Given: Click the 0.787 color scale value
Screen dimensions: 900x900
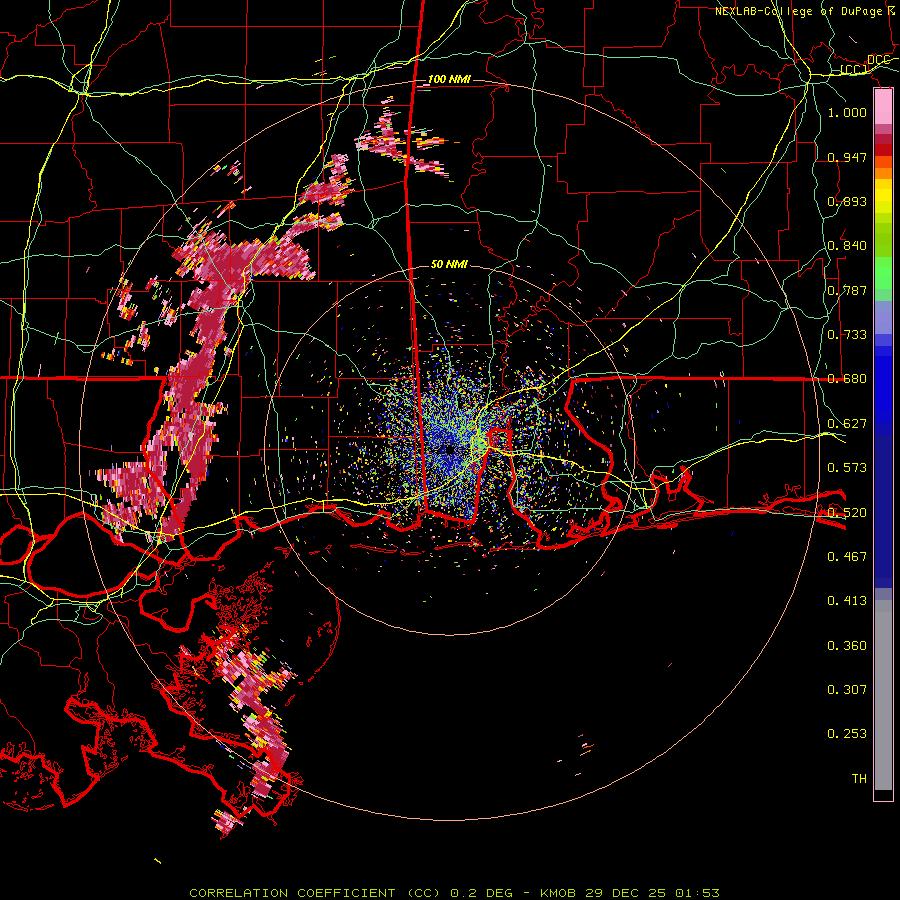Looking at the screenshot, I should [847, 290].
